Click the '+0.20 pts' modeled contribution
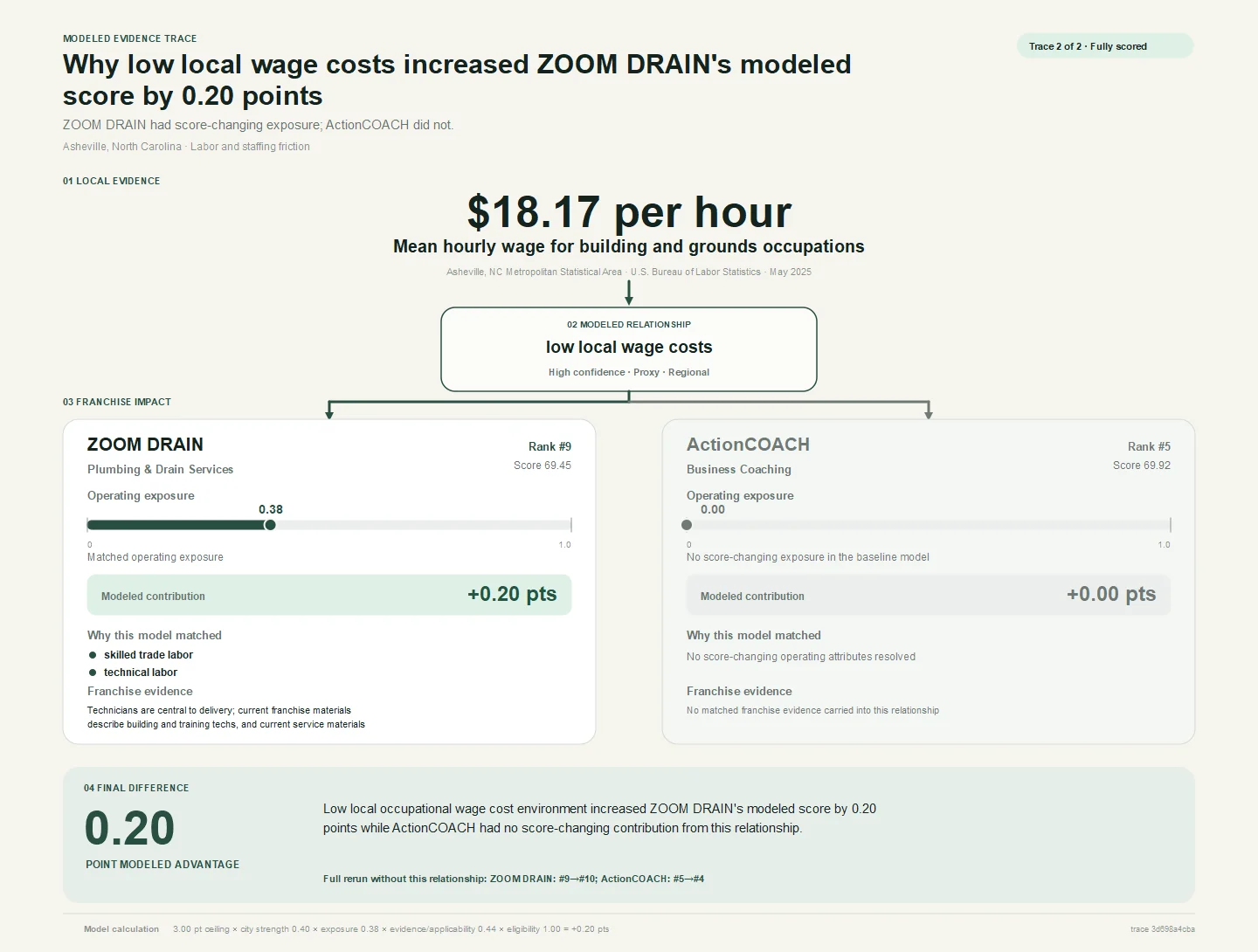 pos(512,594)
